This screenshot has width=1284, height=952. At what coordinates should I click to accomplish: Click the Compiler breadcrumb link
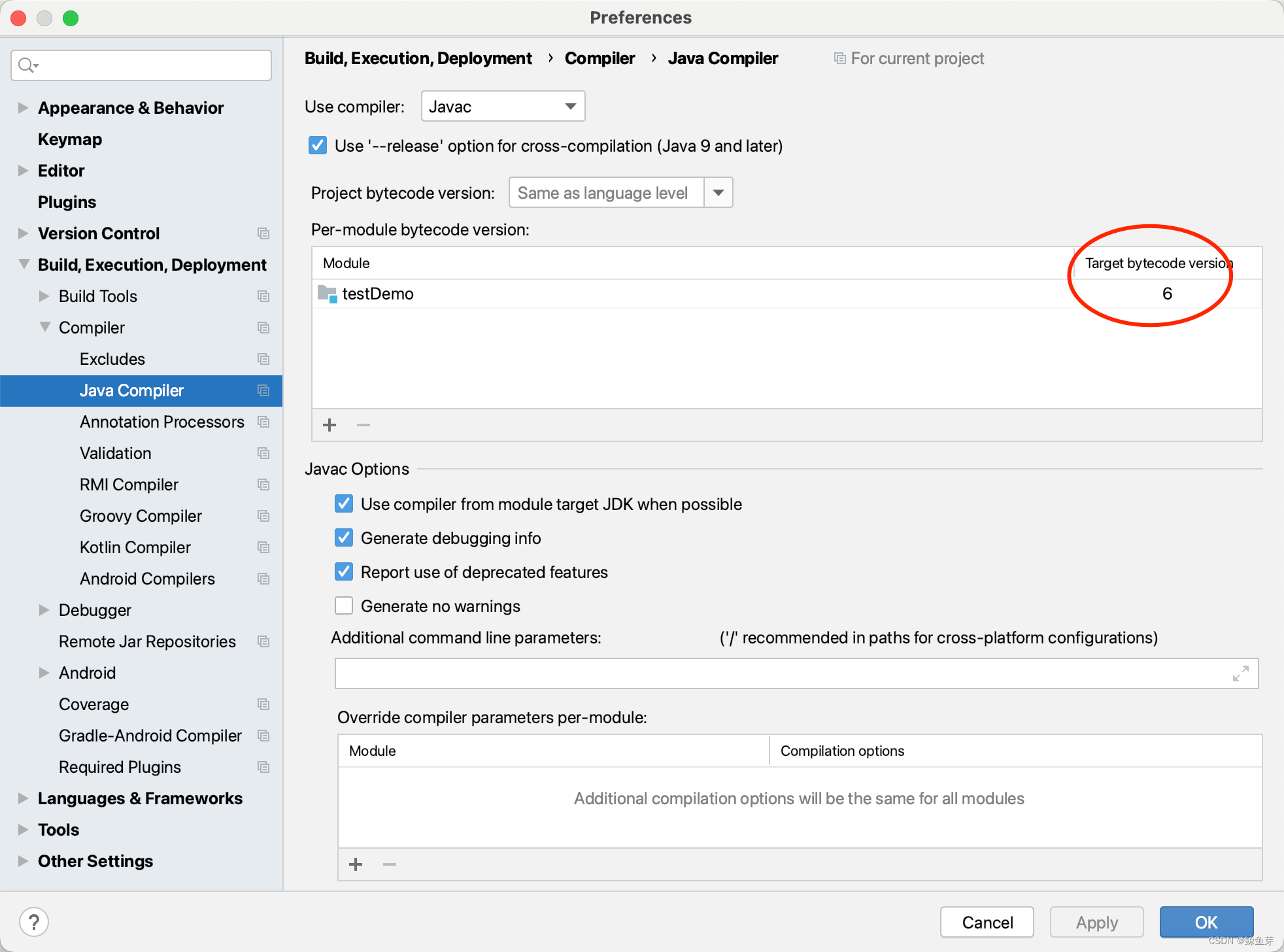point(600,58)
